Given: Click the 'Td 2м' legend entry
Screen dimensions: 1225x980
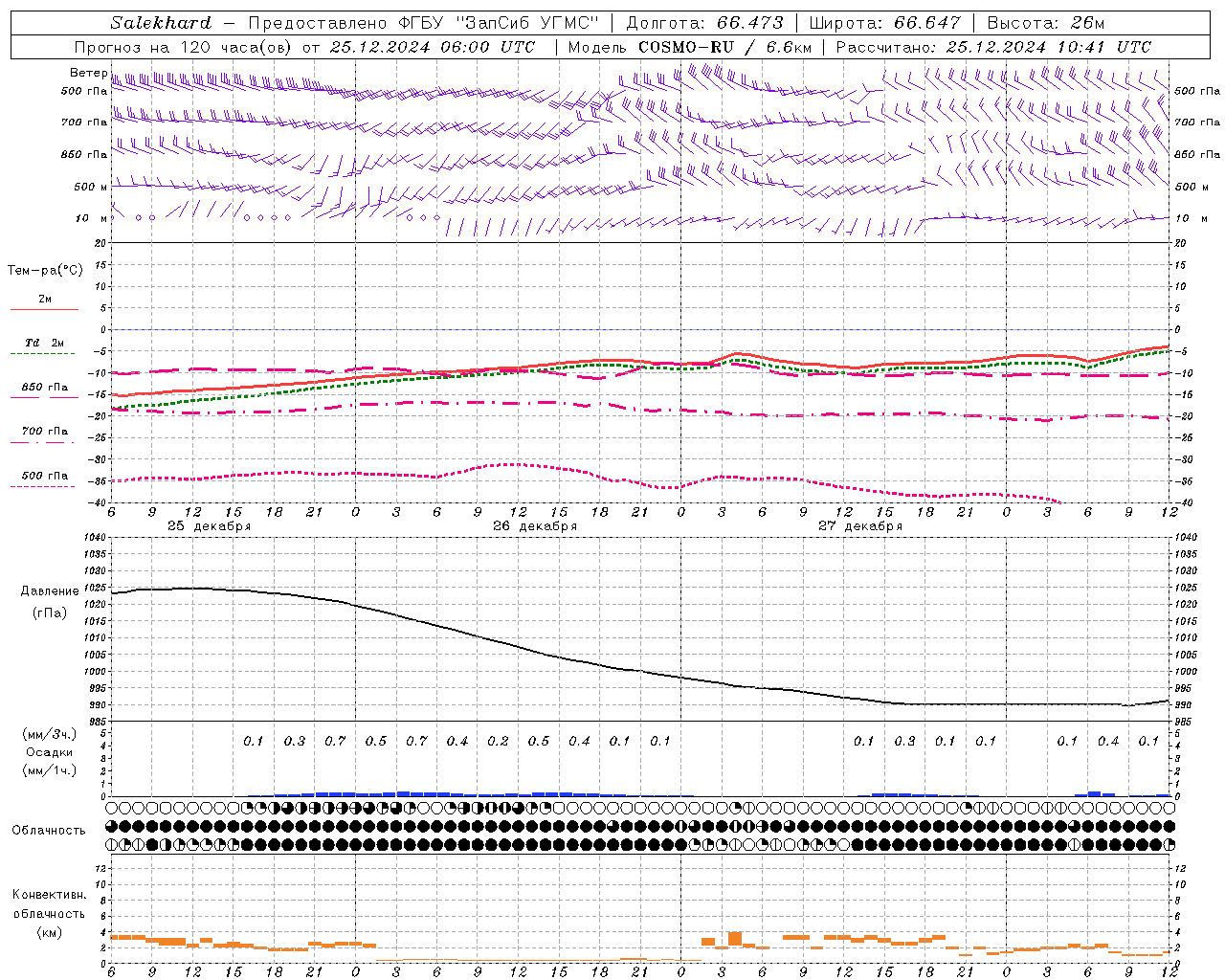Looking at the screenshot, I should pyautogui.click(x=44, y=343).
